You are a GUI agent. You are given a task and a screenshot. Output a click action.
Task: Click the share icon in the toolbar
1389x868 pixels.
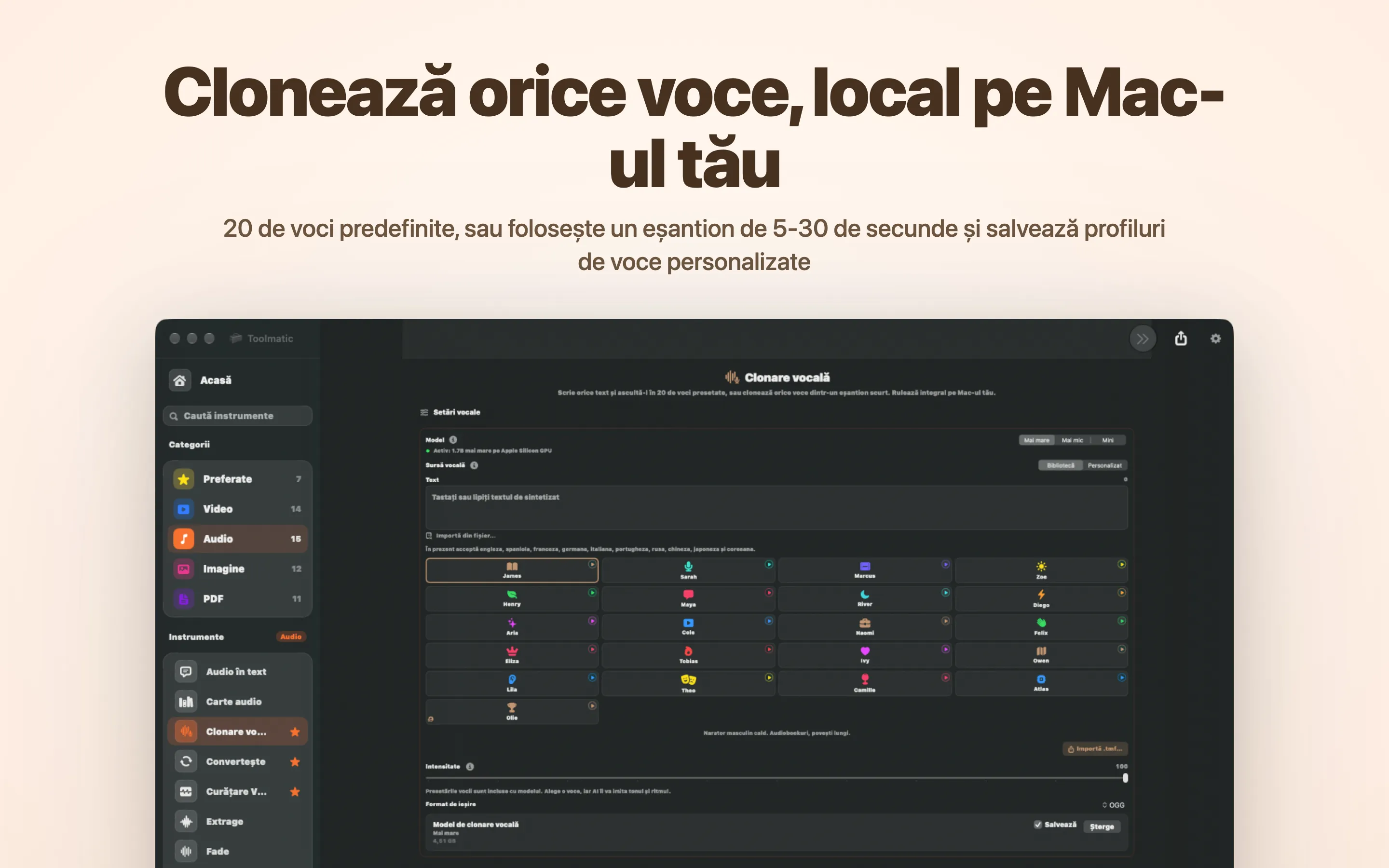tap(1181, 339)
